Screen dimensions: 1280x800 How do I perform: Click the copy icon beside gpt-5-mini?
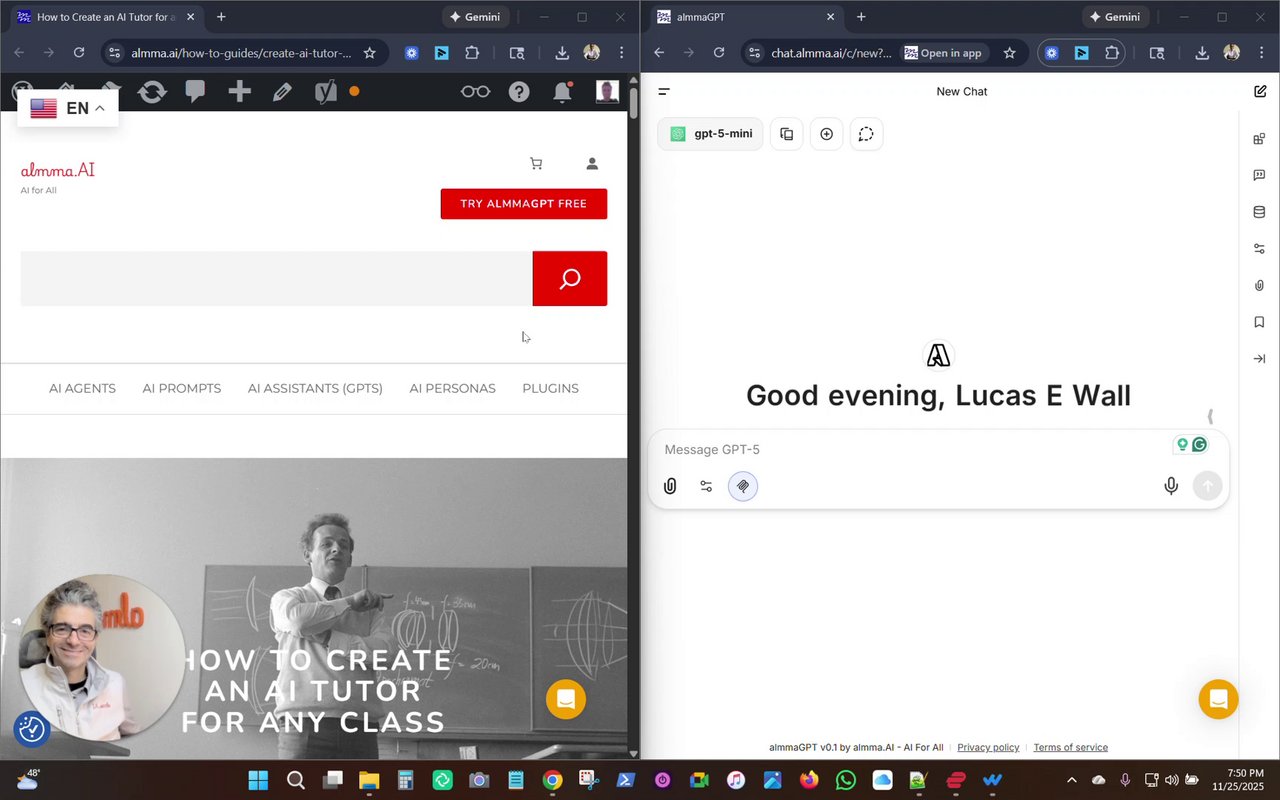(x=787, y=134)
